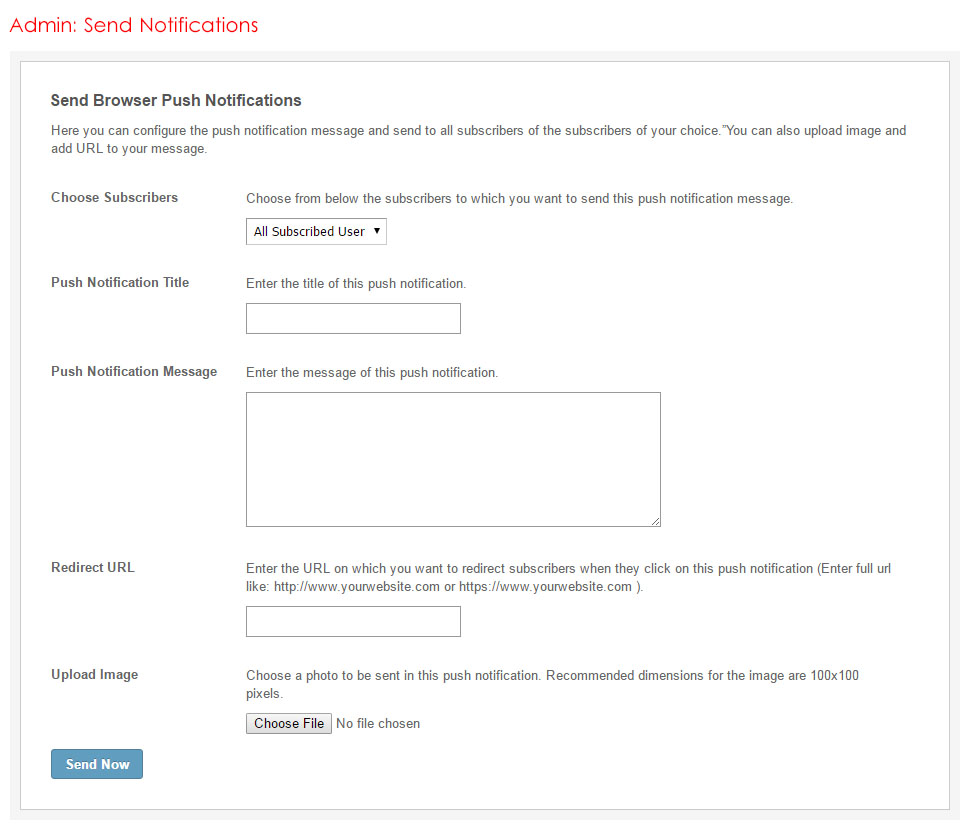Click the Redirect URL label
Screen dimensions: 971x831
pos(92,567)
